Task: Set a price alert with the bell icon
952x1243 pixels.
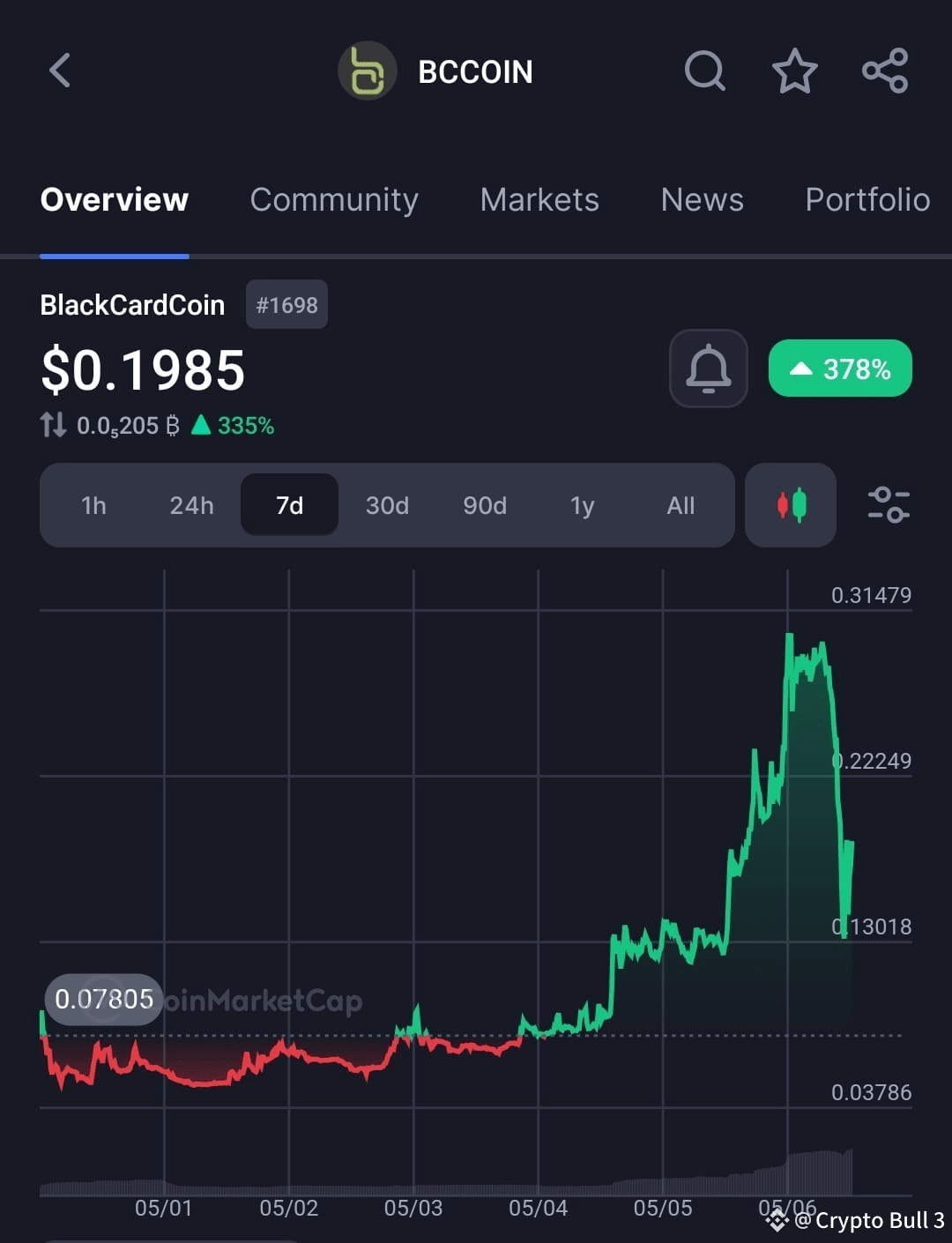Action: tap(708, 368)
